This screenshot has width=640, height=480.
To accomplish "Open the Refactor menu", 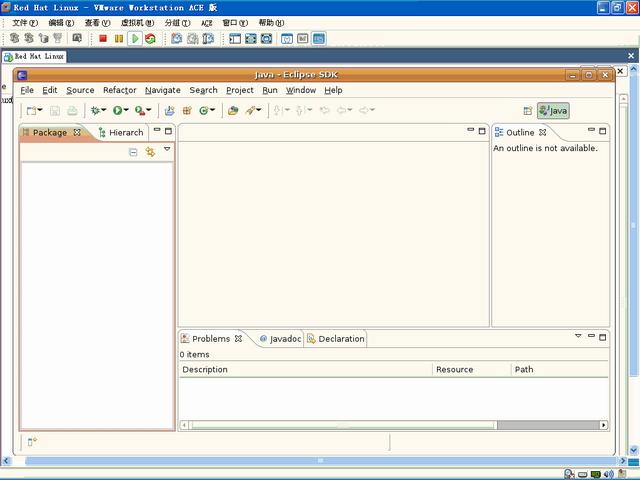I will (120, 90).
